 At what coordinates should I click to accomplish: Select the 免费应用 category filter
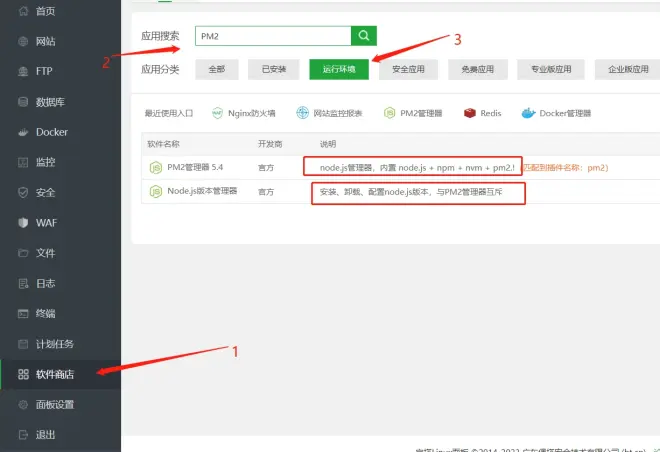coord(478,69)
